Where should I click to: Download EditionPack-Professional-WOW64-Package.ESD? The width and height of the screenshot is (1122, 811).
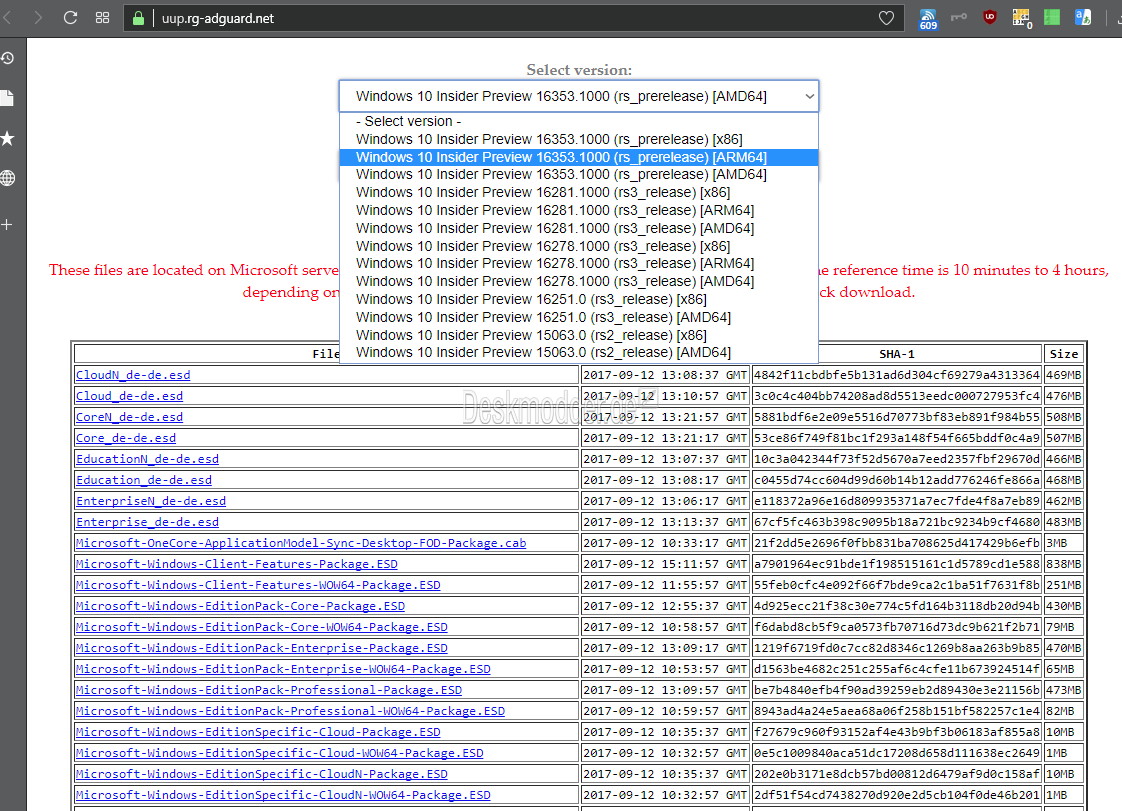291,711
